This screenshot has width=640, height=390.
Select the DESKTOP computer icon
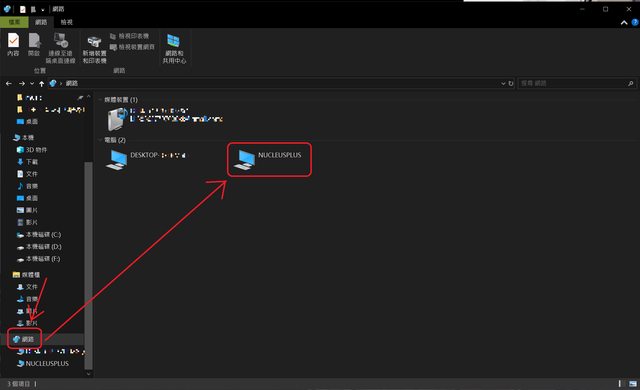click(117, 160)
